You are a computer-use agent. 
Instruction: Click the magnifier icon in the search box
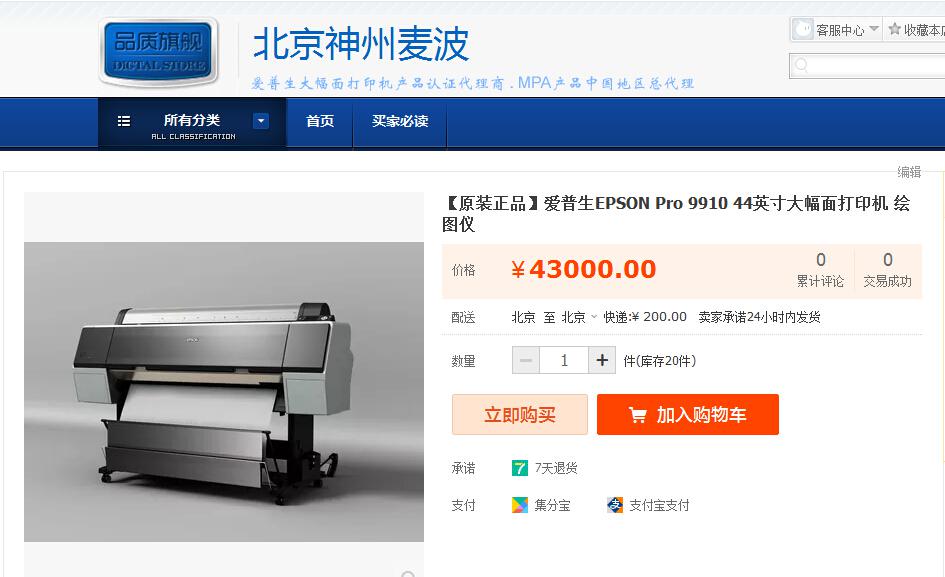[x=802, y=65]
